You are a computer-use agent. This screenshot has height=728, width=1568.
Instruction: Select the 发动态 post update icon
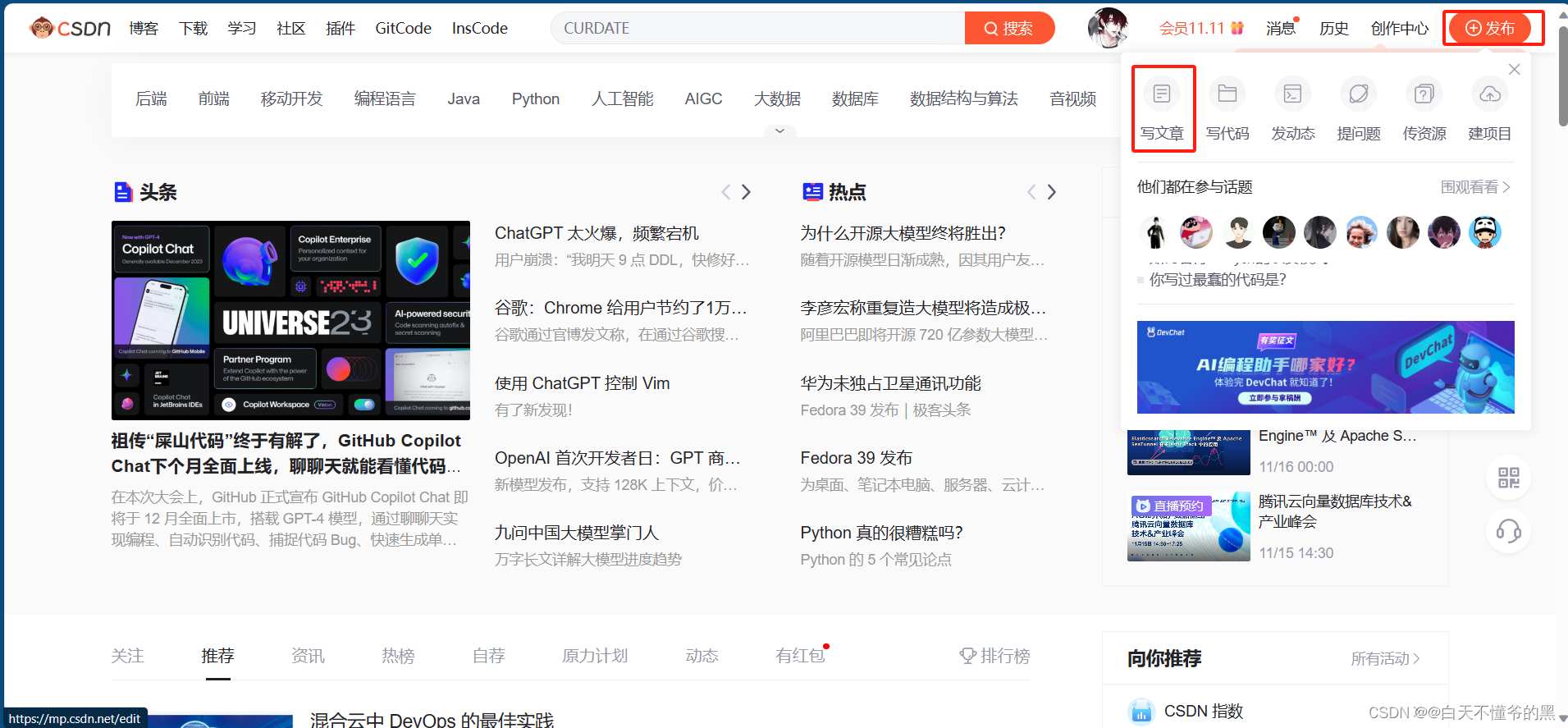[x=1293, y=94]
